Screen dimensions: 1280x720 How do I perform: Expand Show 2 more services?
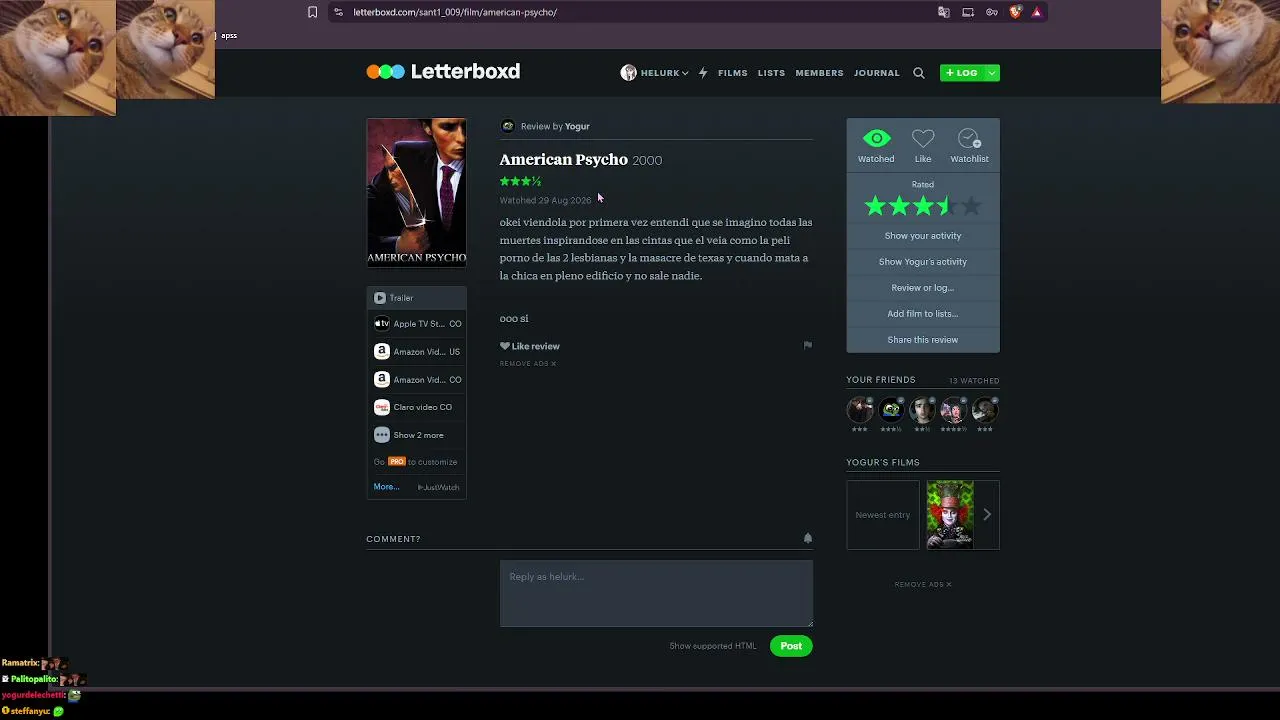point(416,435)
